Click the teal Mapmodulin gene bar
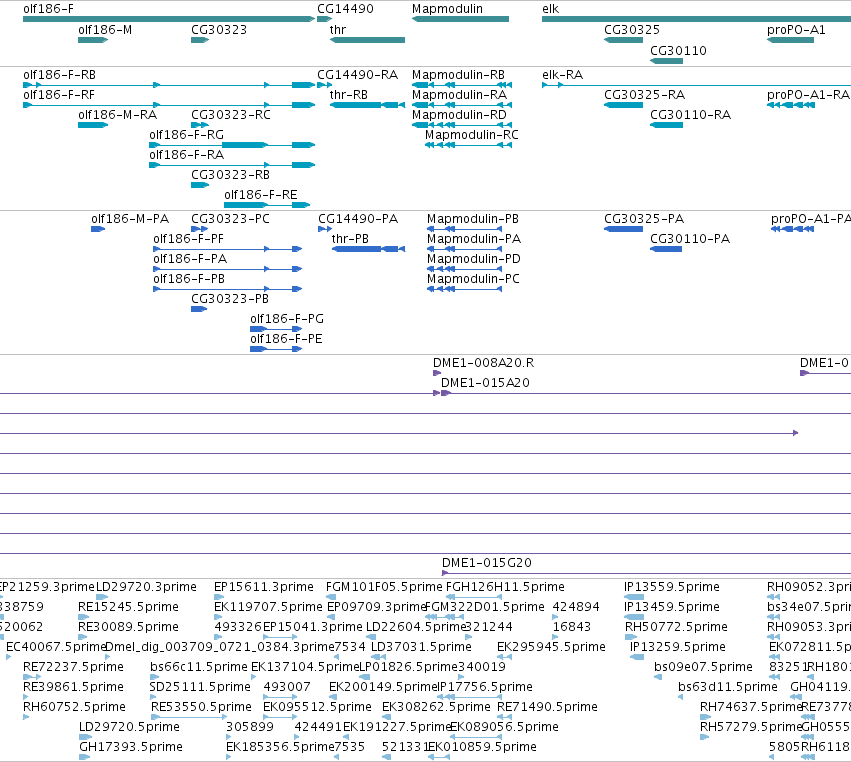 pyautogui.click(x=460, y=19)
